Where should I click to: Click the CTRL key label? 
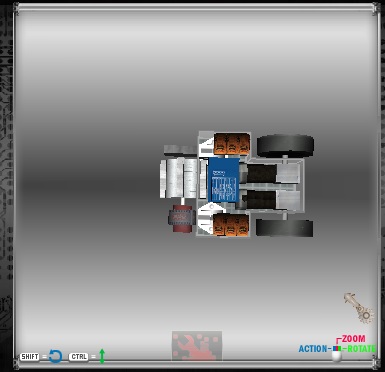click(79, 357)
